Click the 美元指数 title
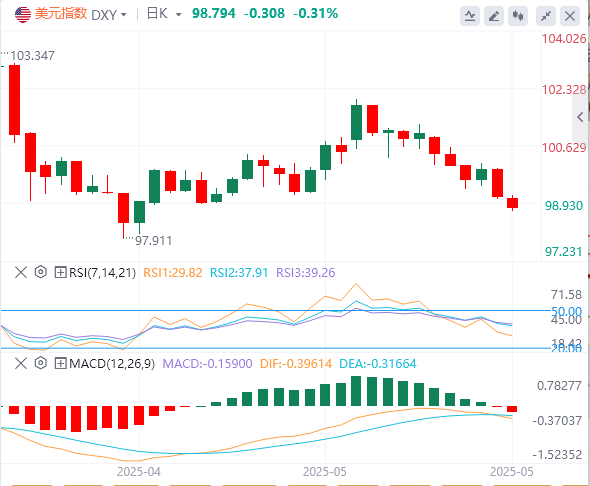Image resolution: width=590 pixels, height=486 pixels. tap(61, 14)
